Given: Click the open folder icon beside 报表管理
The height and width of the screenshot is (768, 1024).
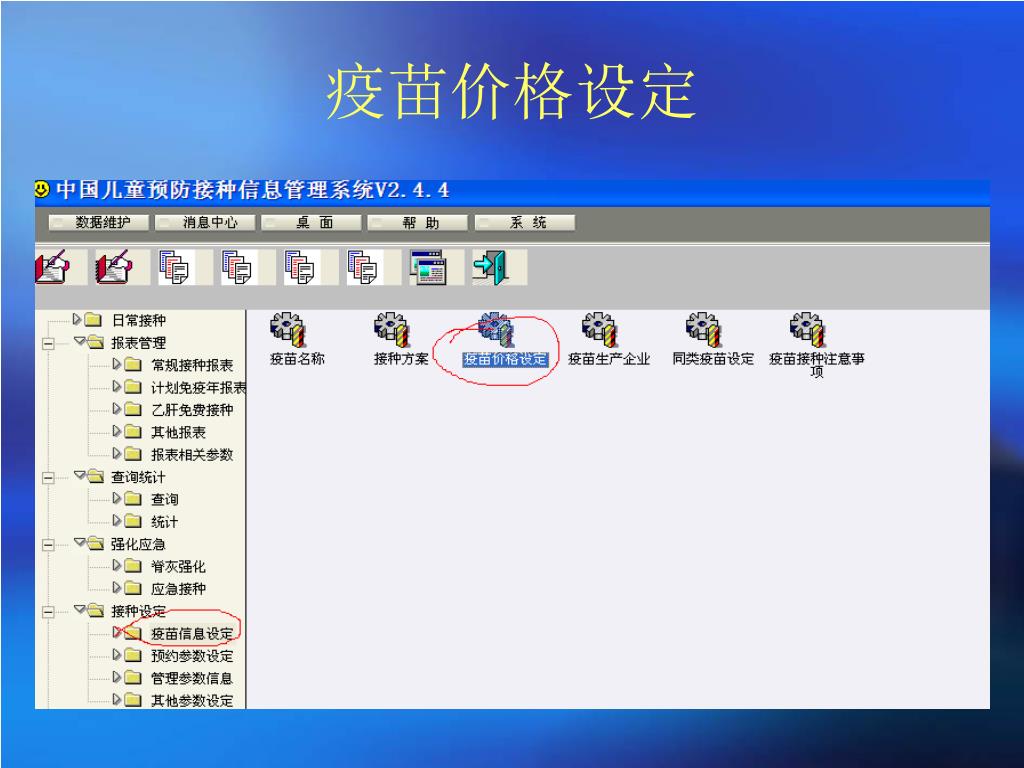Looking at the screenshot, I should point(95,342).
